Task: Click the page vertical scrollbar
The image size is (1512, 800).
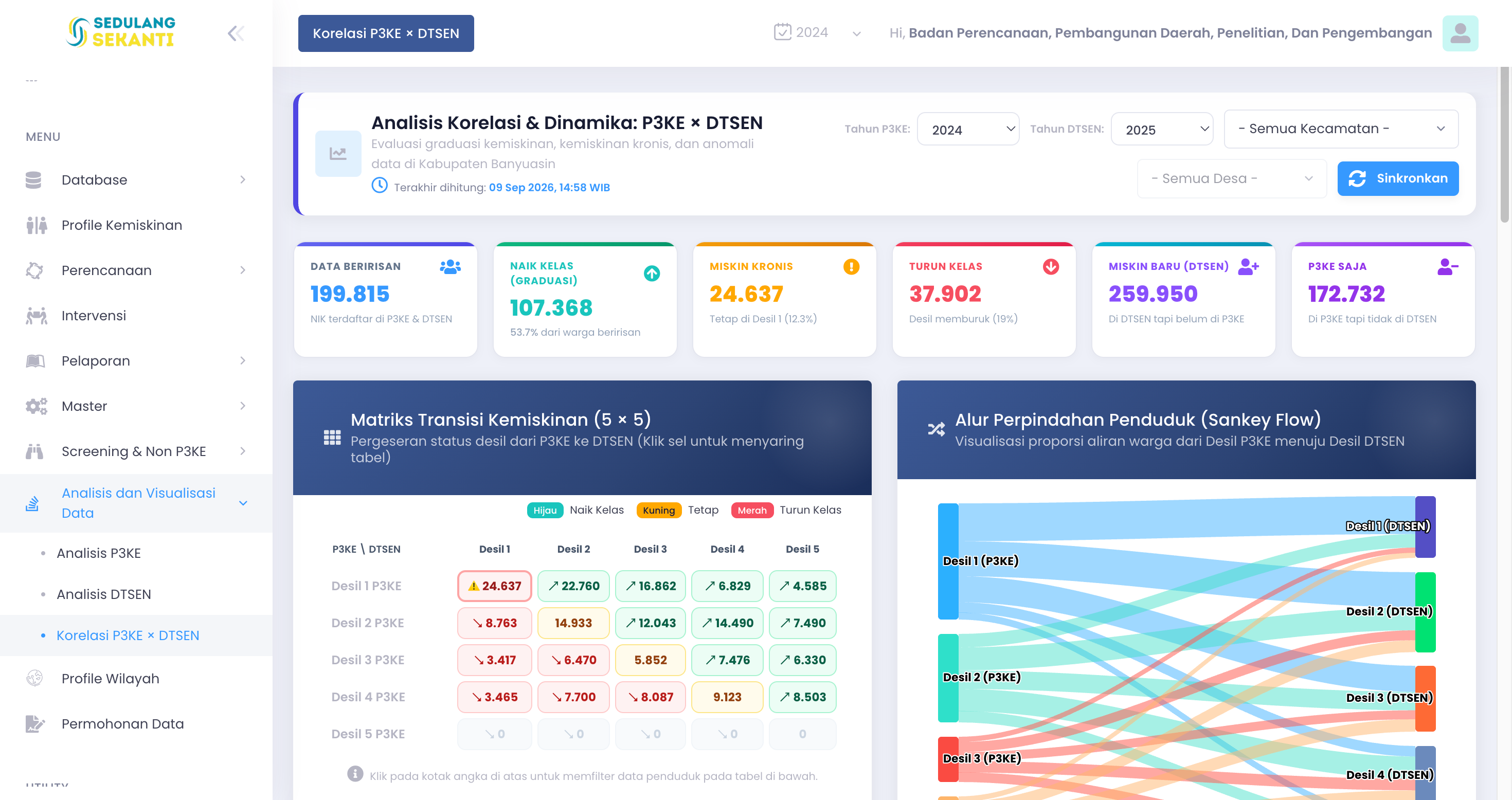Action: 1504,144
